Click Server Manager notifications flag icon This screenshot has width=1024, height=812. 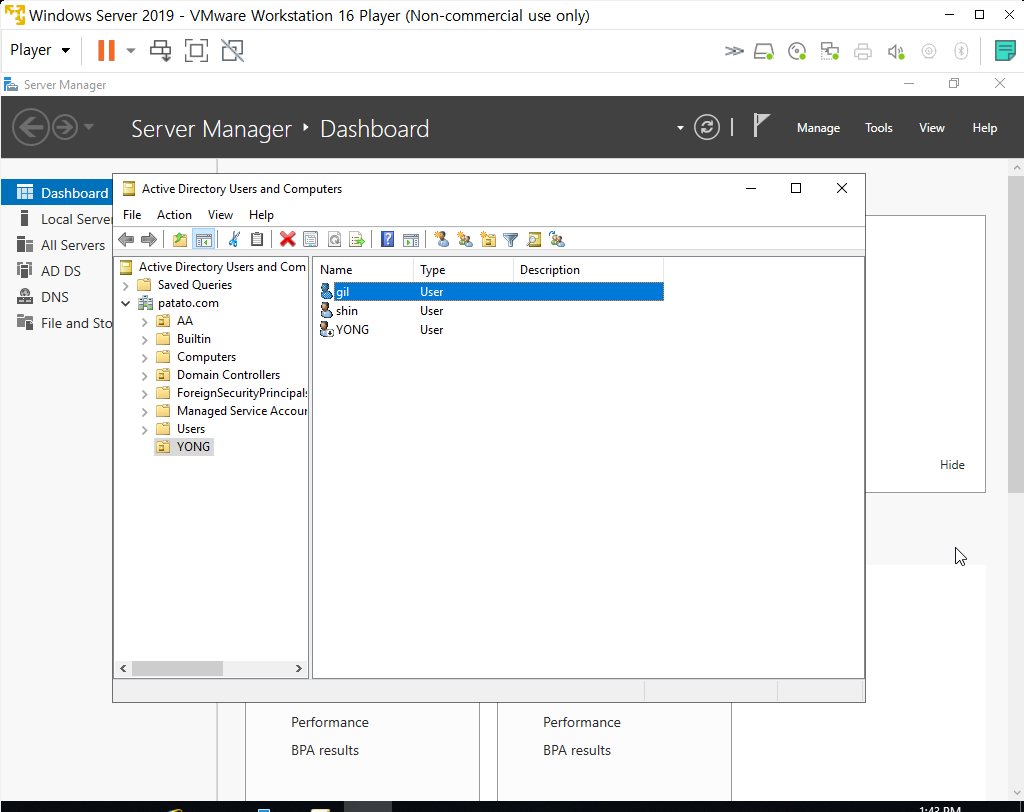pos(760,125)
